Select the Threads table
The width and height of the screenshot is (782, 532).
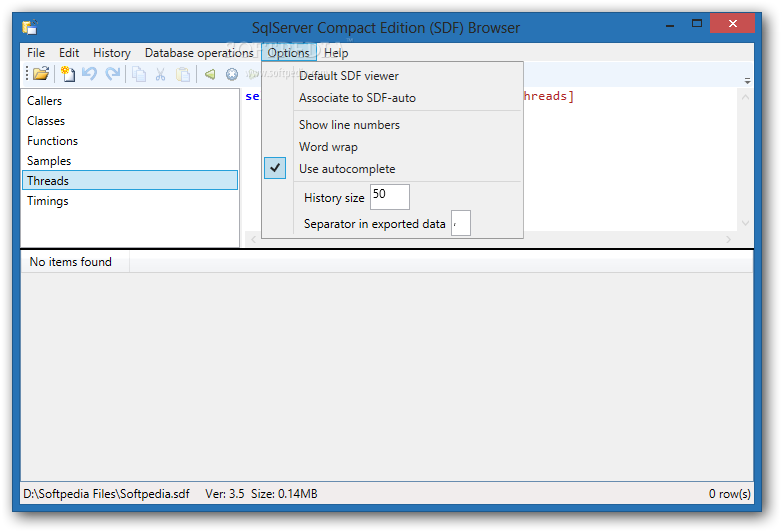tap(130, 180)
